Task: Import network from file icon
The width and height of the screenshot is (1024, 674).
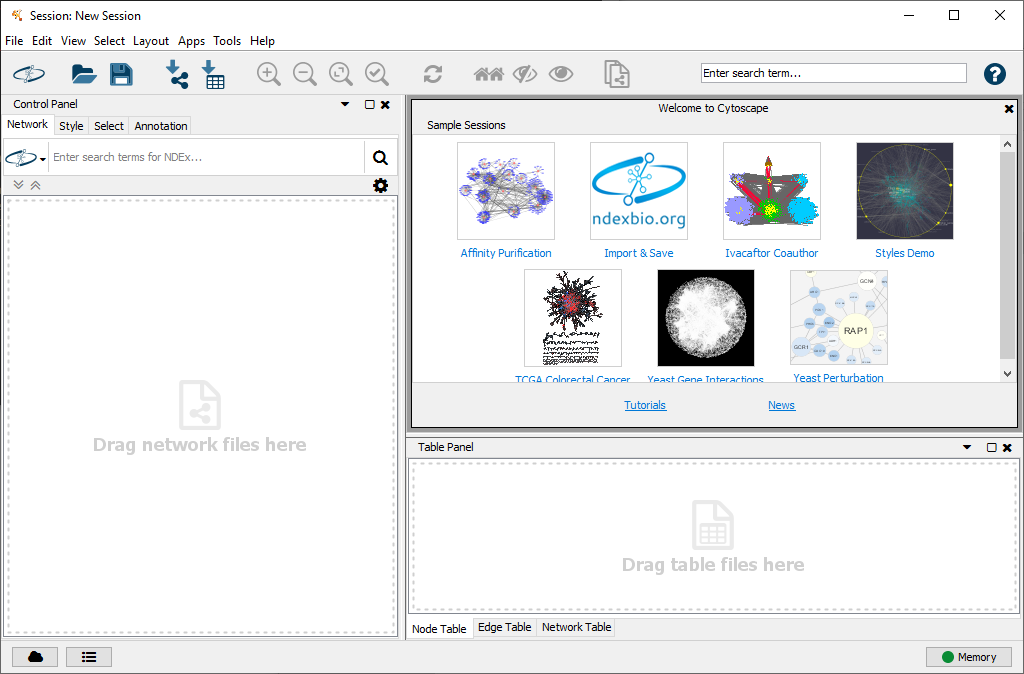Action: point(176,74)
